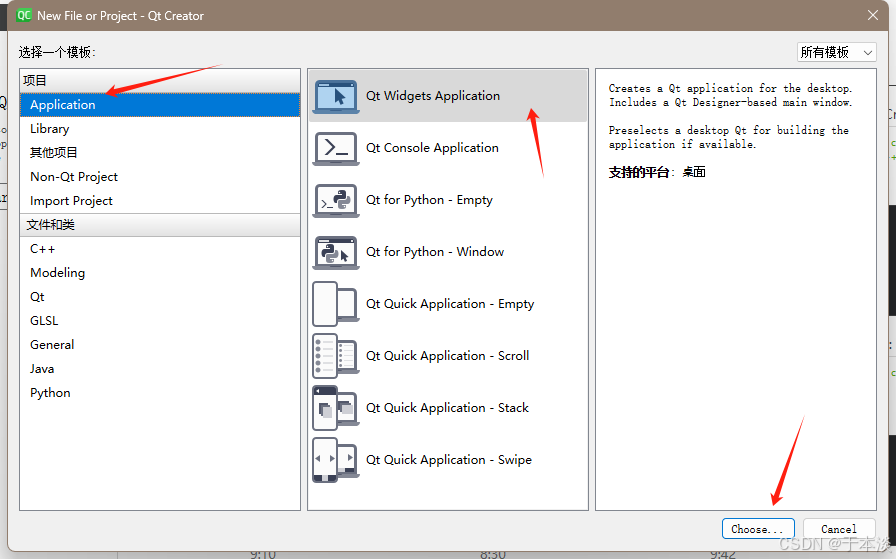Select the Qt Quick Application - Empty label

tap(450, 304)
